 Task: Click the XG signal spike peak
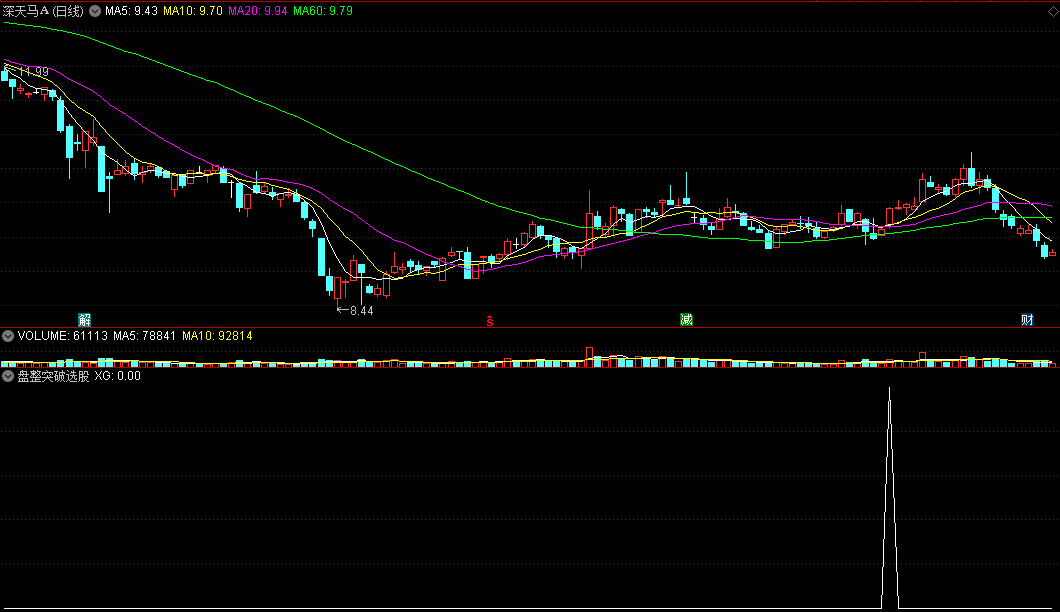tap(890, 390)
